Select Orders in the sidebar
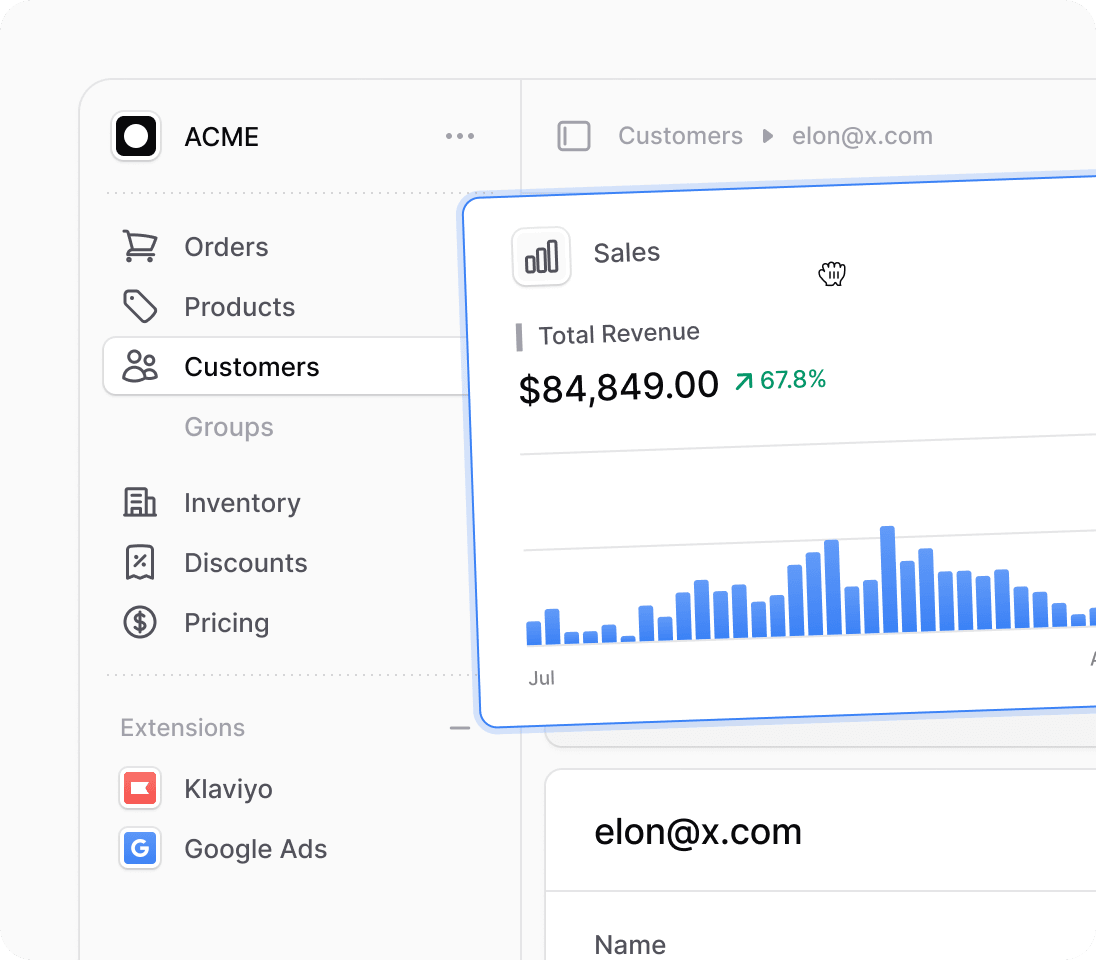This screenshot has width=1096, height=960. (226, 247)
